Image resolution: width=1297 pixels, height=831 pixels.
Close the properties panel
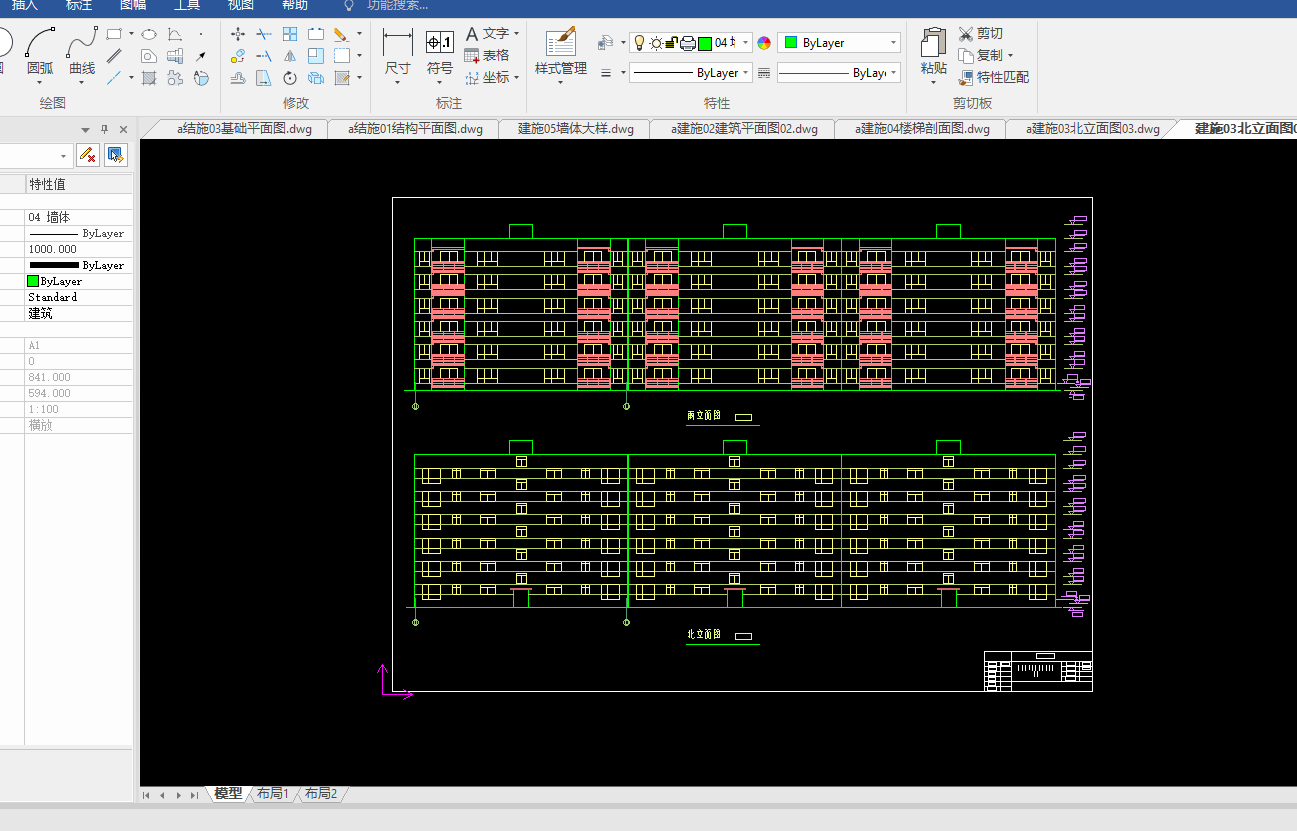pyautogui.click(x=123, y=129)
